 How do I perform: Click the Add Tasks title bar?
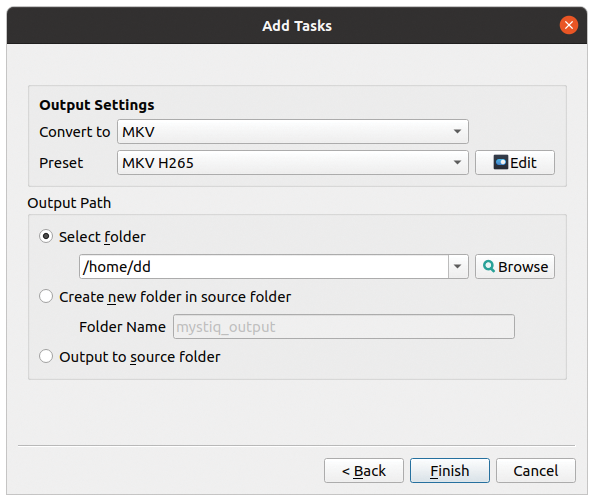pos(297,25)
